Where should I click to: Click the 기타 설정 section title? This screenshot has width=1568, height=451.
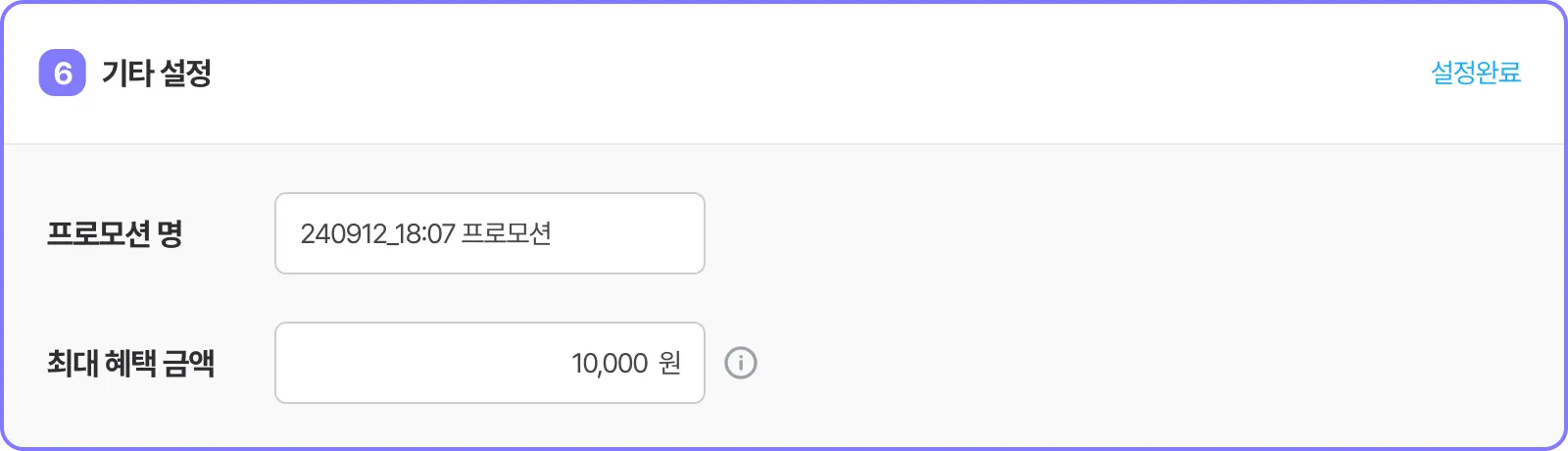pyautogui.click(x=157, y=73)
